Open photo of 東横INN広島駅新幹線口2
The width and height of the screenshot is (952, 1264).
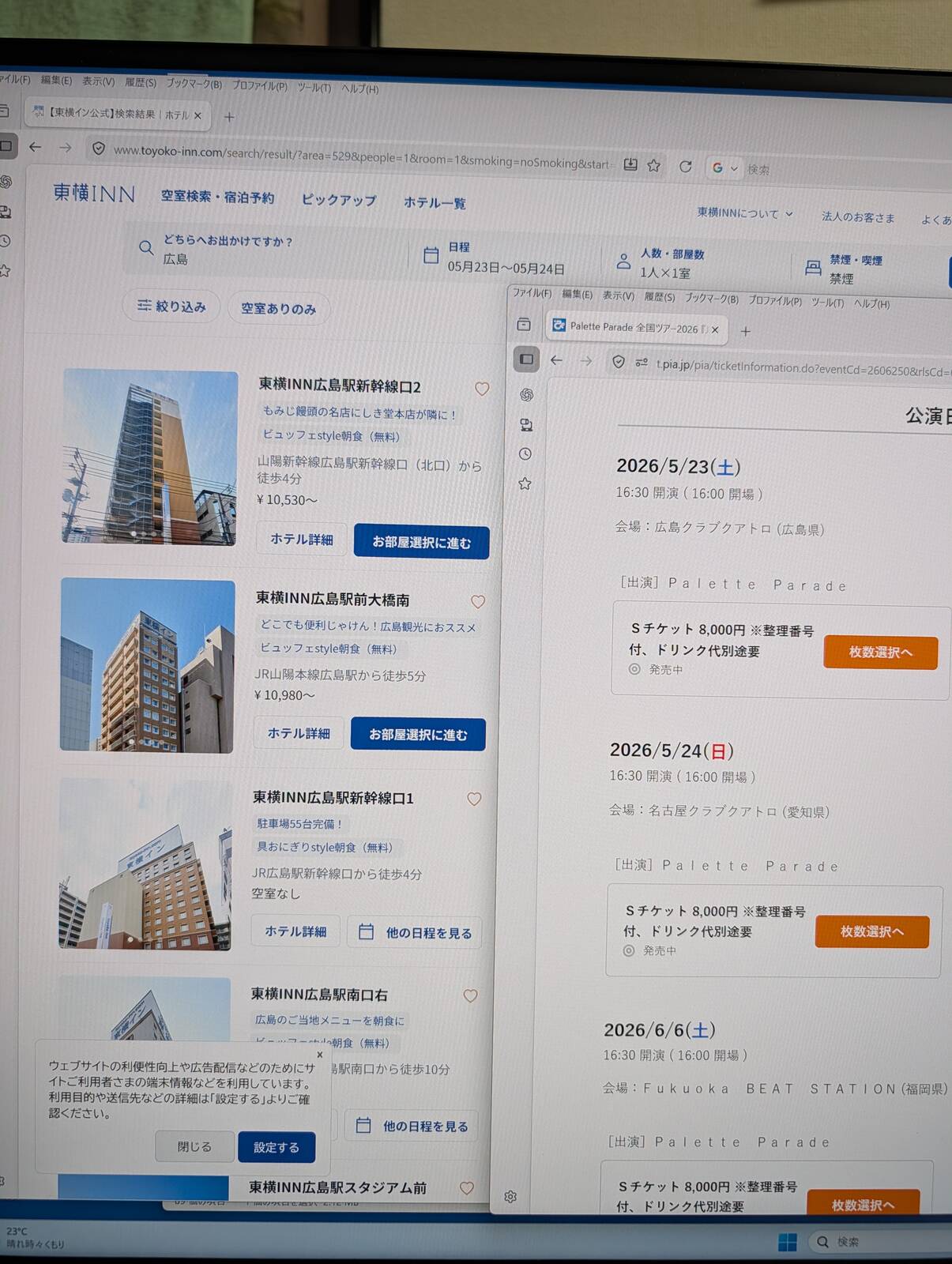[149, 457]
